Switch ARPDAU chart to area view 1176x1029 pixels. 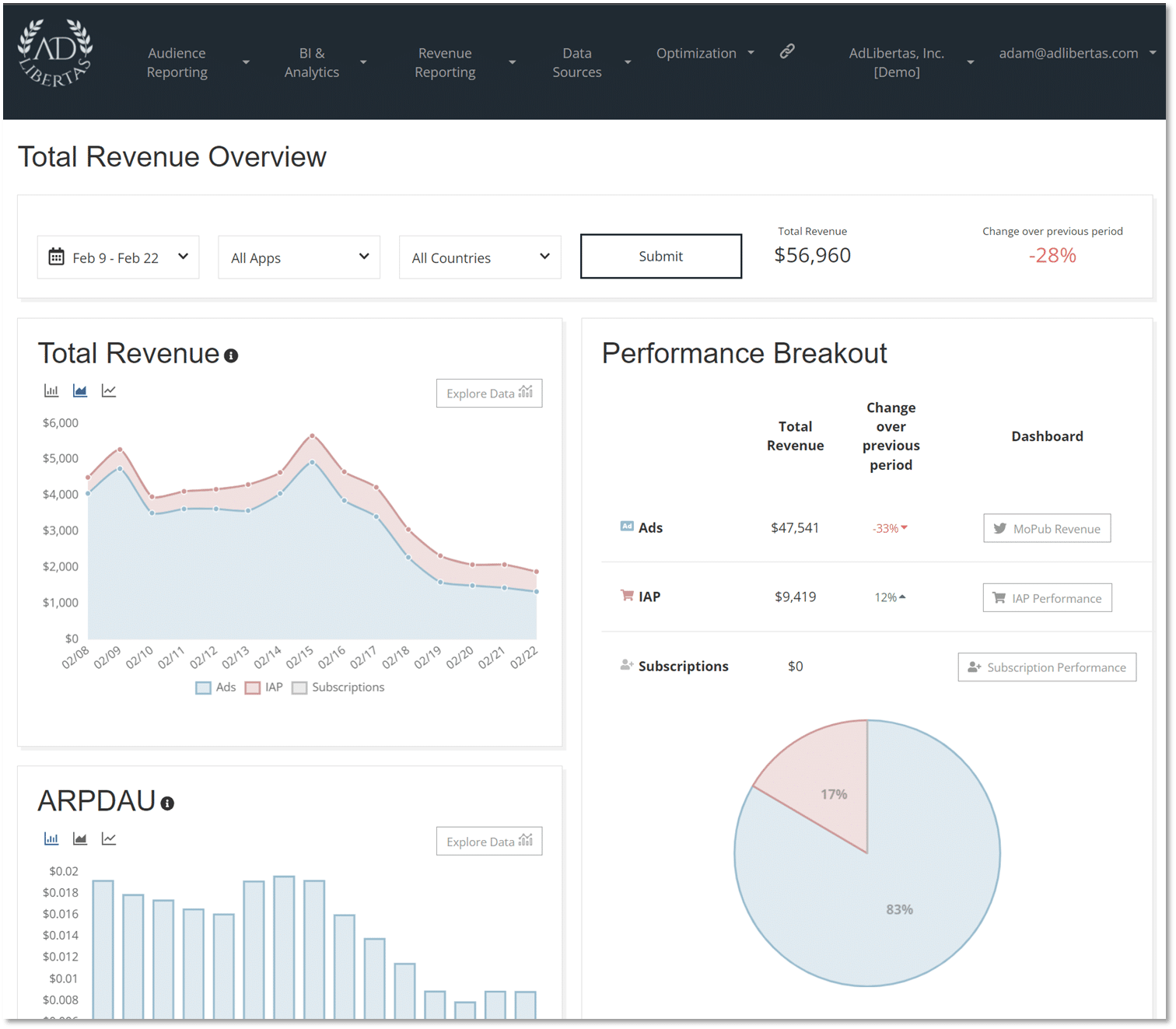point(80,838)
